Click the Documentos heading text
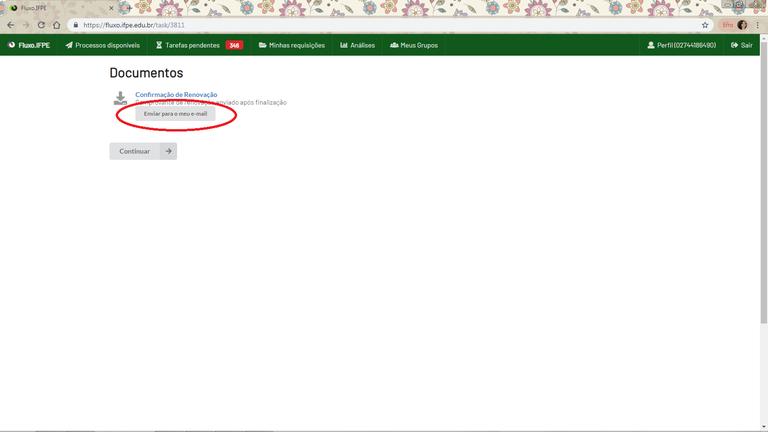Screen dimensions: 768x432 click(146, 72)
